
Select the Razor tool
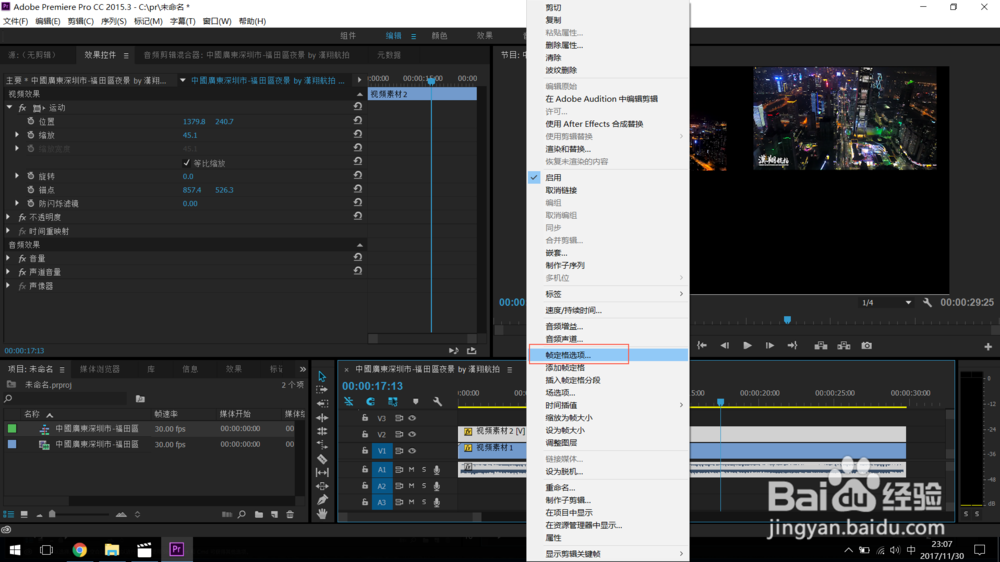coord(322,459)
